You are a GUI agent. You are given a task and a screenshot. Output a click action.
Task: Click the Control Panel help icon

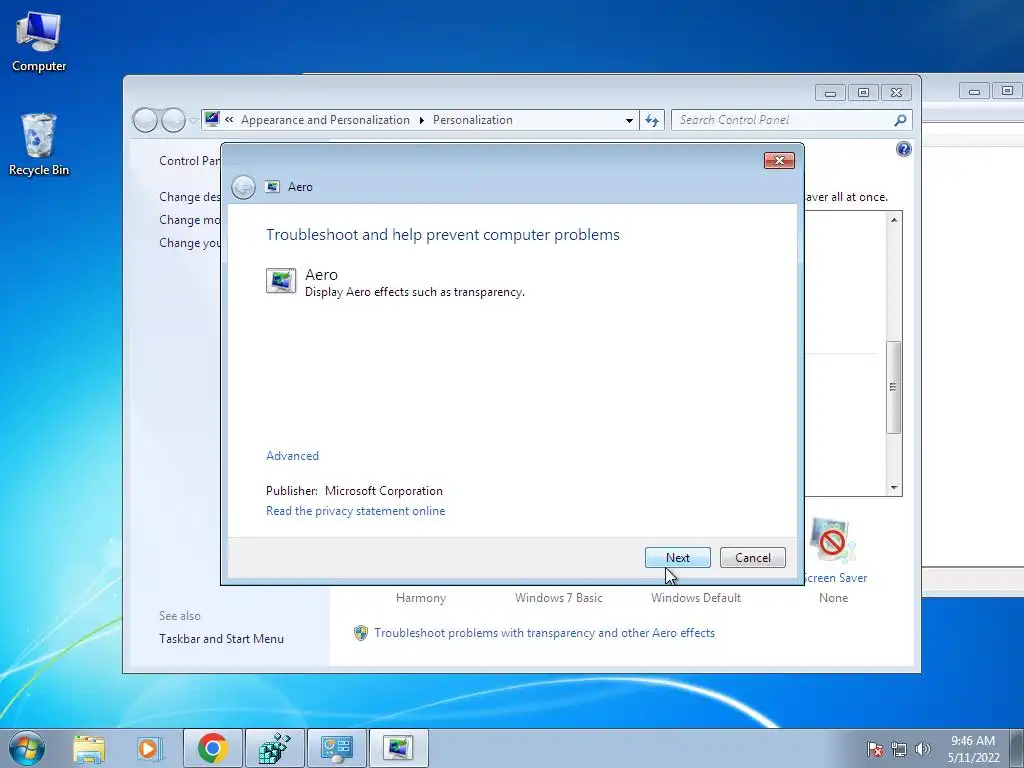903,150
